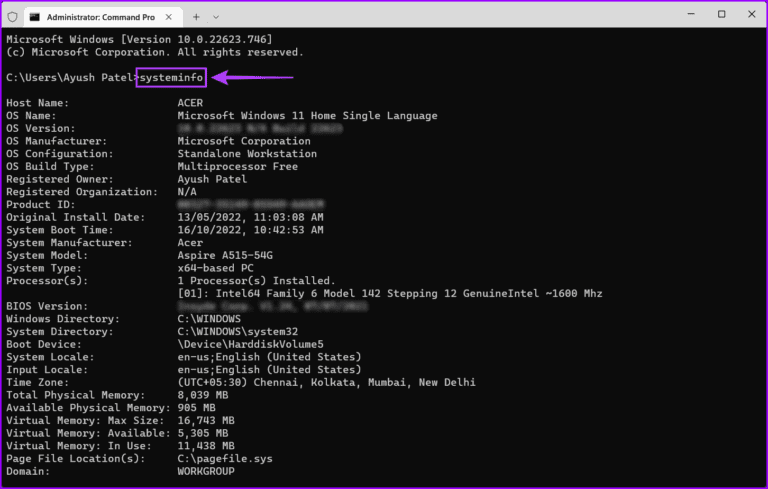Click the administrator shield icon in title bar
The height and width of the screenshot is (489, 768).
(13, 17)
